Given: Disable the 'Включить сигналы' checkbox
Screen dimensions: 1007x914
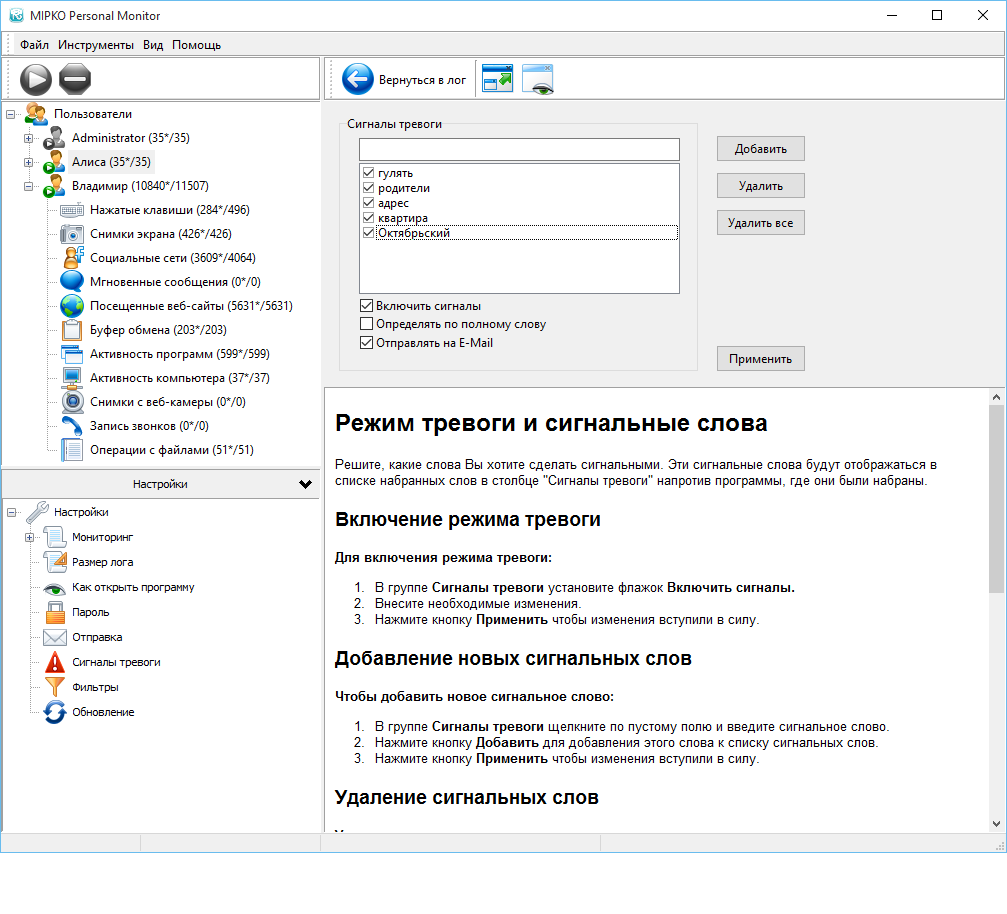Looking at the screenshot, I should 367,306.
